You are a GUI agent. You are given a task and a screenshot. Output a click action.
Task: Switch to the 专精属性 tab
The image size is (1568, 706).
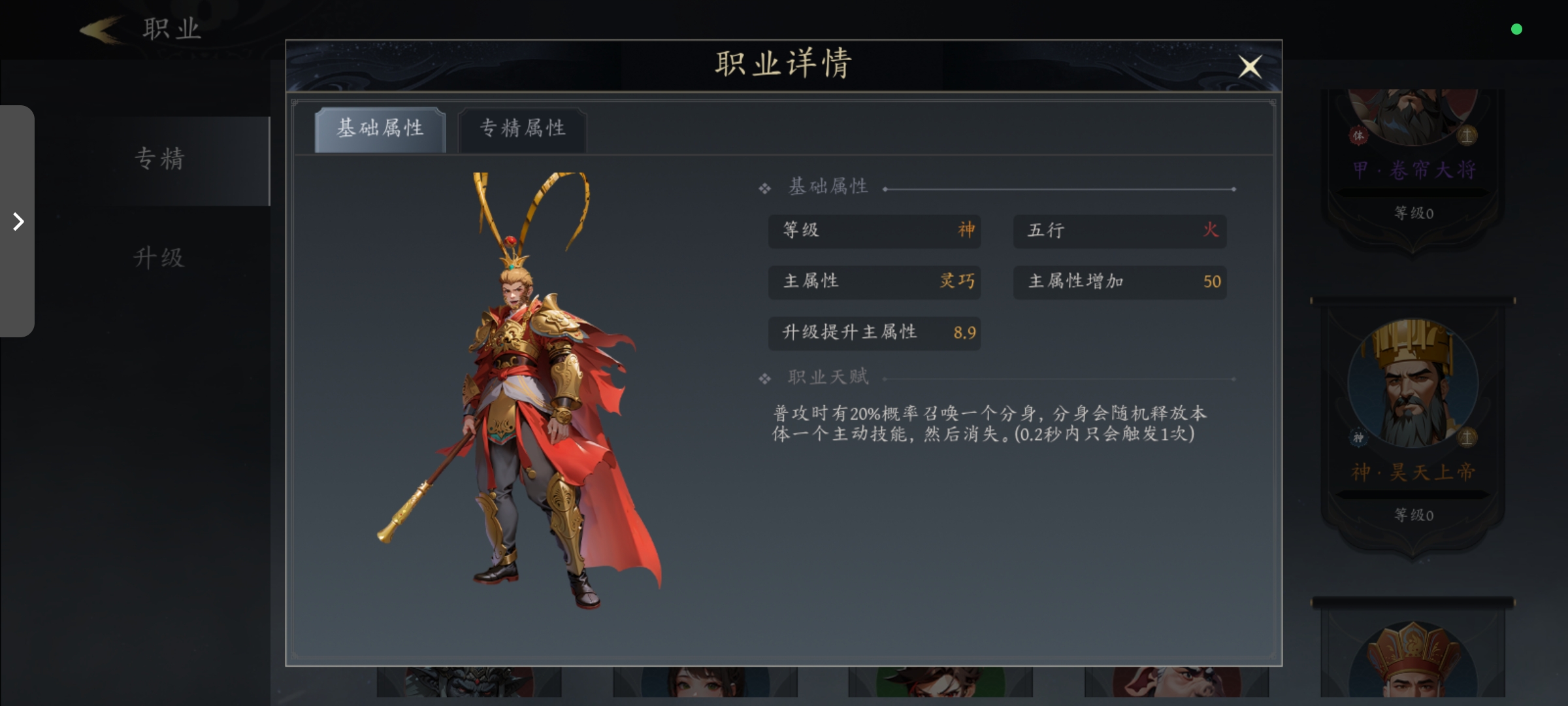[522, 129]
